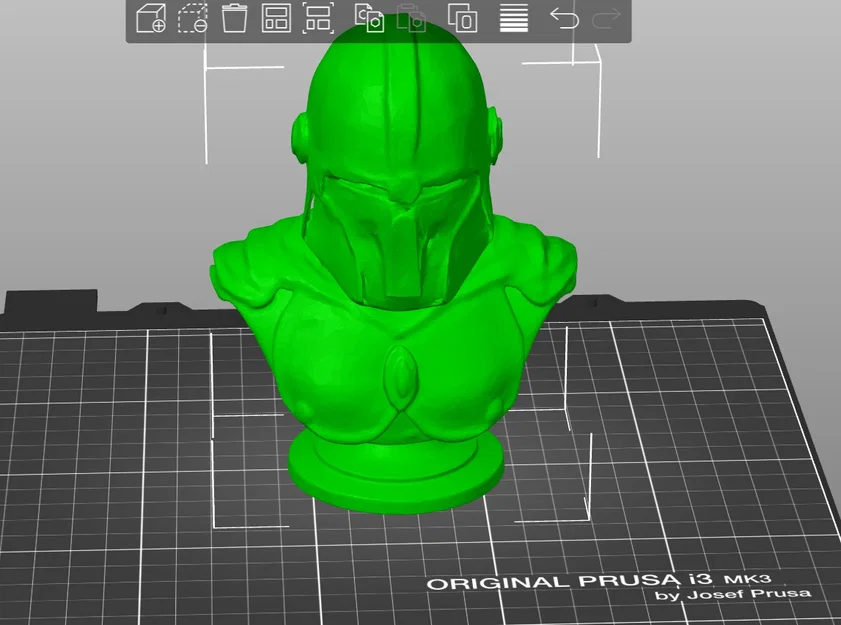Undo the last action
The width and height of the screenshot is (841, 625).
[x=564, y=18]
